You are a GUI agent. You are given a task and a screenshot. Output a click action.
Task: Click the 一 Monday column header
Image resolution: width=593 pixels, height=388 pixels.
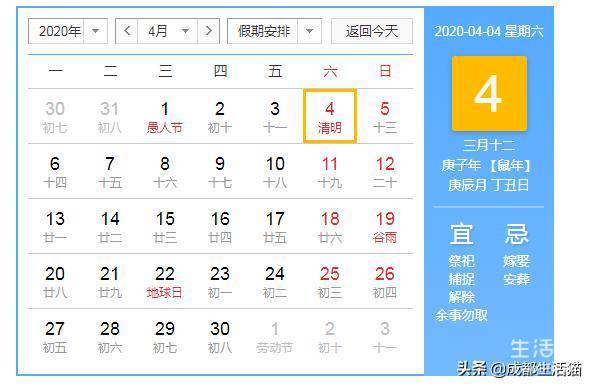(x=55, y=71)
